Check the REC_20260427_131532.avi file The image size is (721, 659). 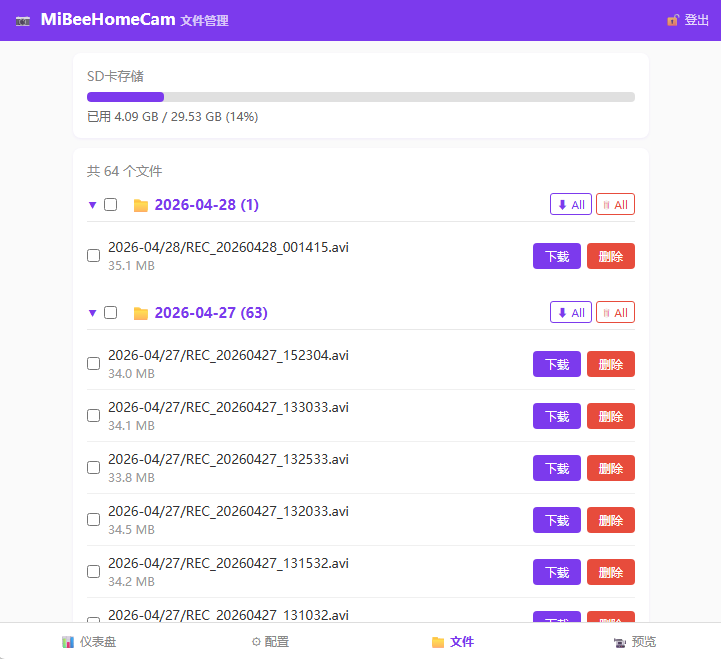tap(93, 571)
